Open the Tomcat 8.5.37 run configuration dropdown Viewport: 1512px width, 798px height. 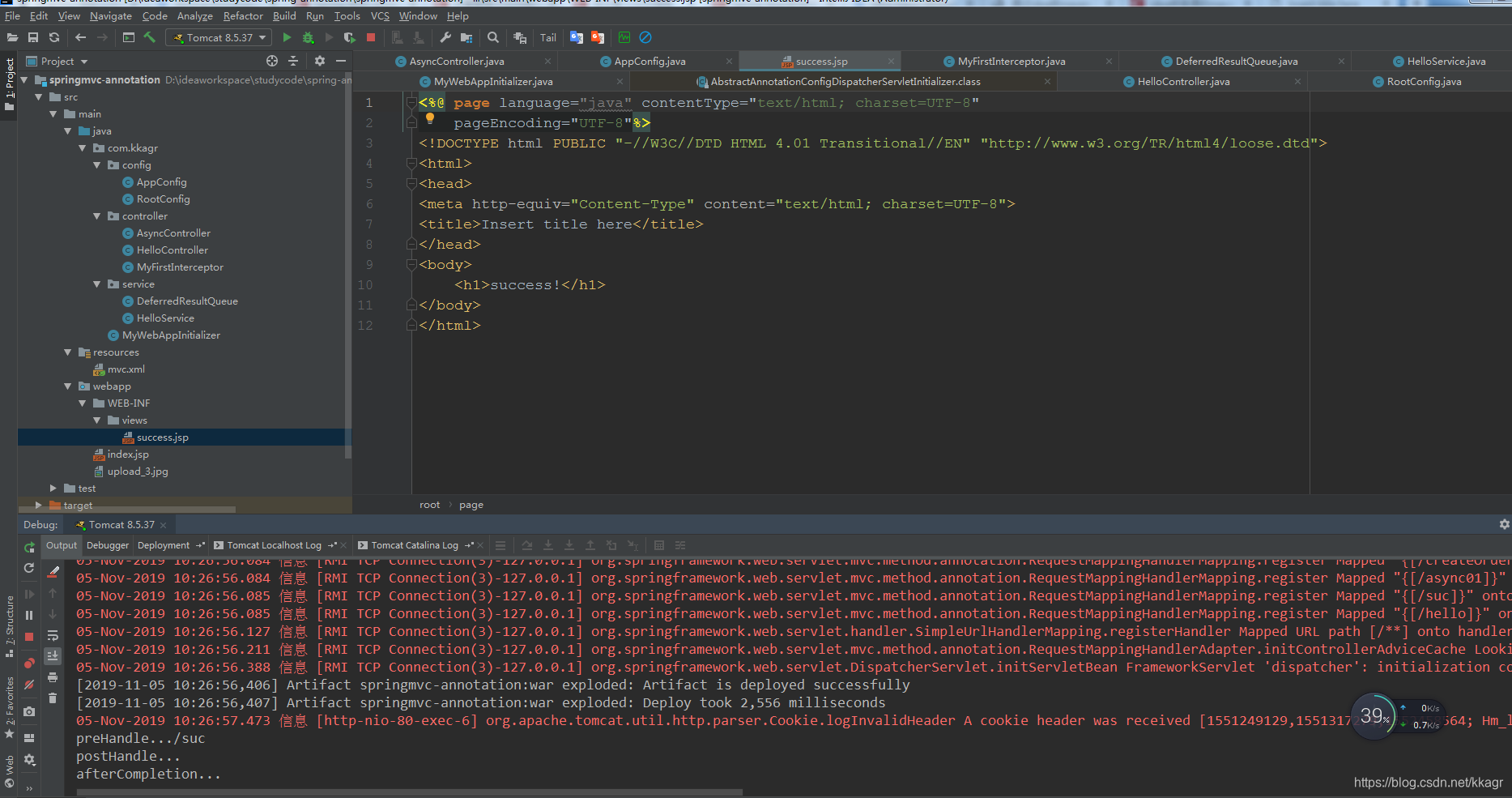[219, 37]
